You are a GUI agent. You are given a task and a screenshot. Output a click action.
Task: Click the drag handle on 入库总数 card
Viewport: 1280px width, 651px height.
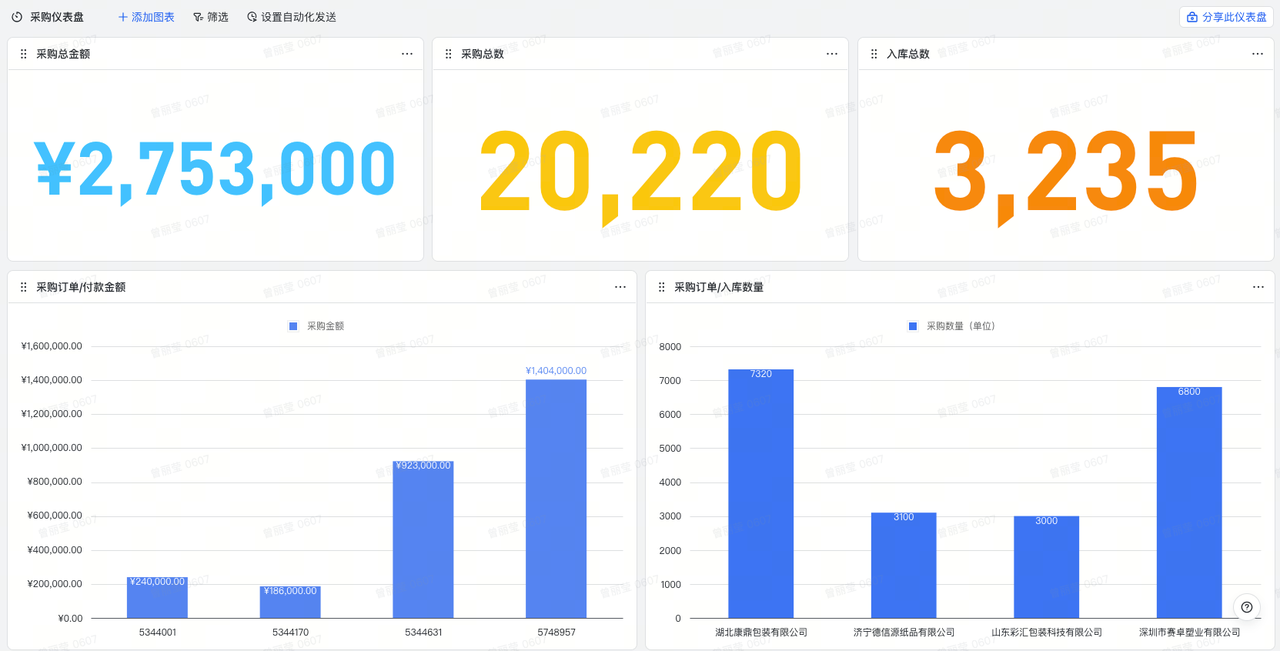[x=874, y=54]
